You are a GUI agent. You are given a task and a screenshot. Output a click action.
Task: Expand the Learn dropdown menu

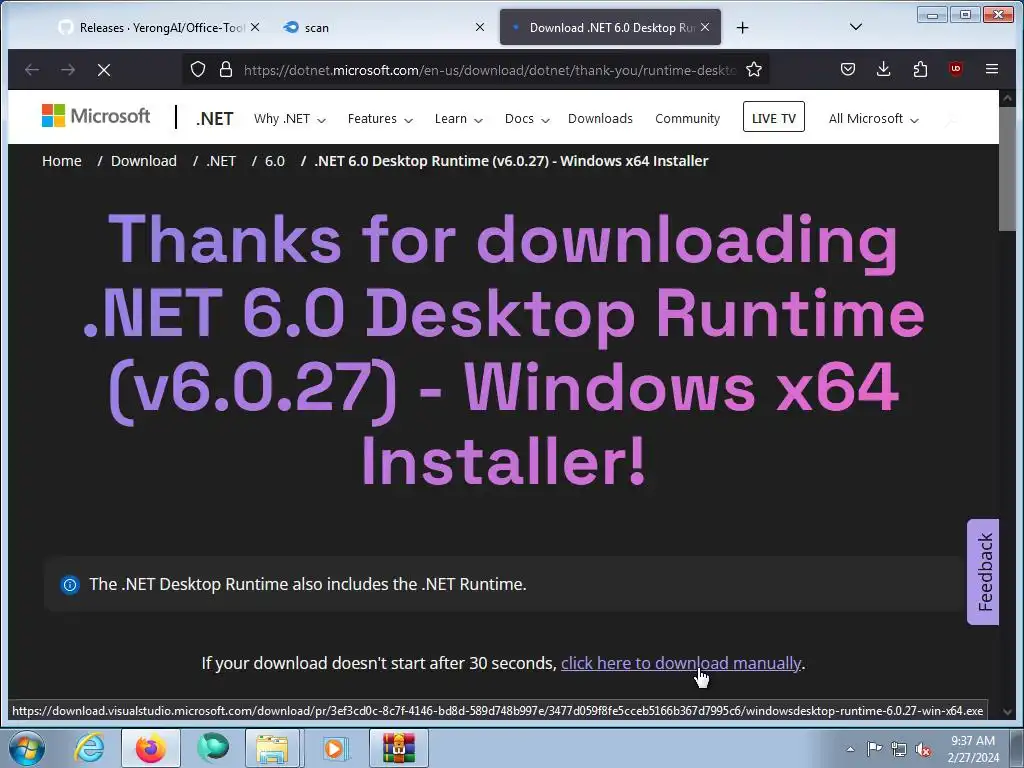[458, 119]
